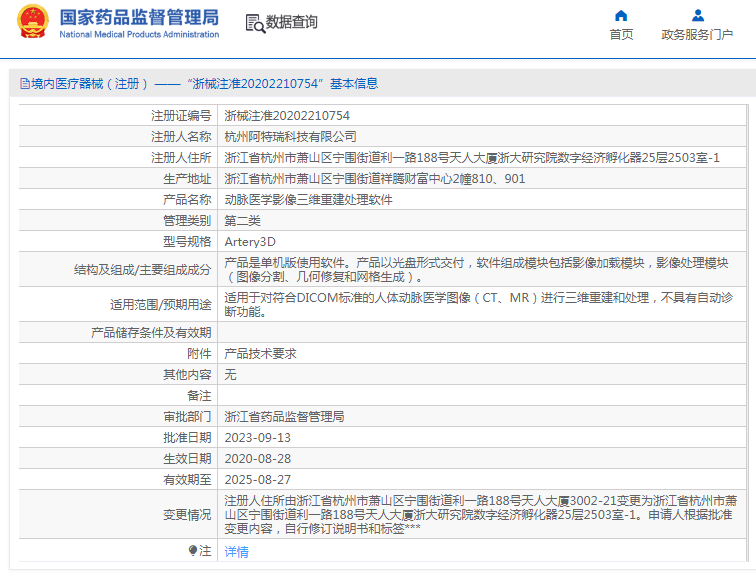The height and width of the screenshot is (578, 756).
Task: Click the 适用范围/预期用途 label
Action: point(161,305)
